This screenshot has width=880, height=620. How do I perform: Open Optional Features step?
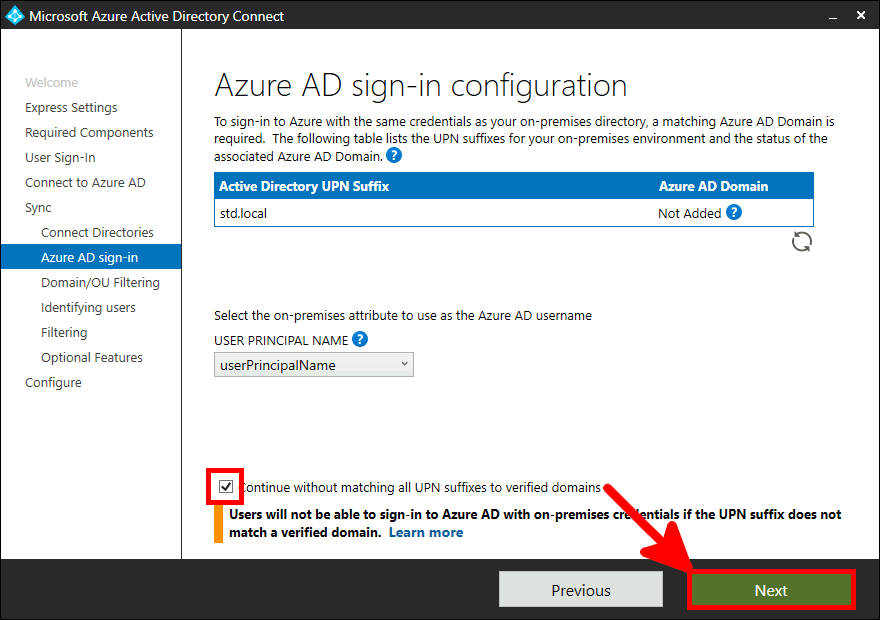coord(92,357)
